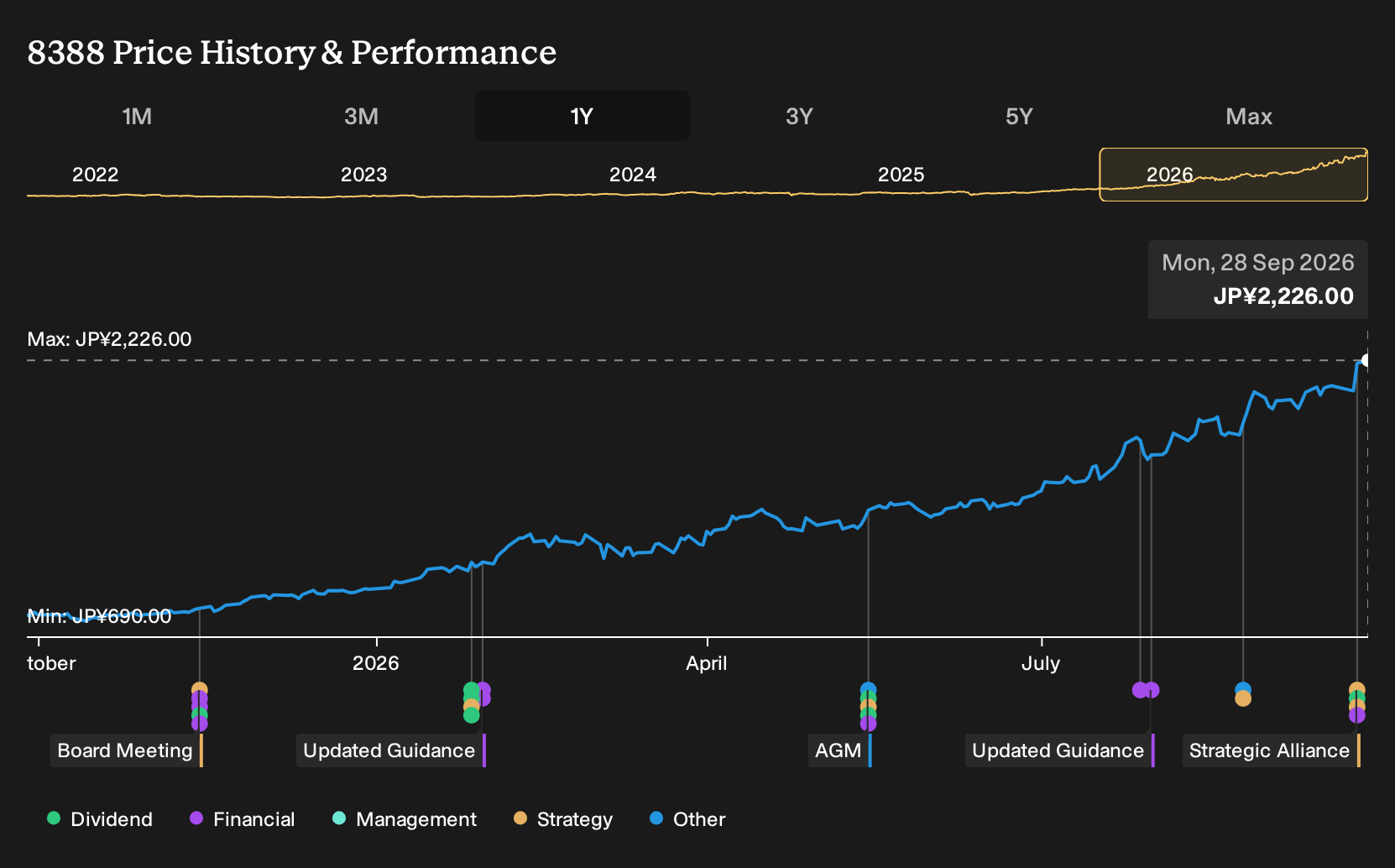Toggle the Management legend filter
Image resolution: width=1395 pixels, height=868 pixels.
coord(405,819)
